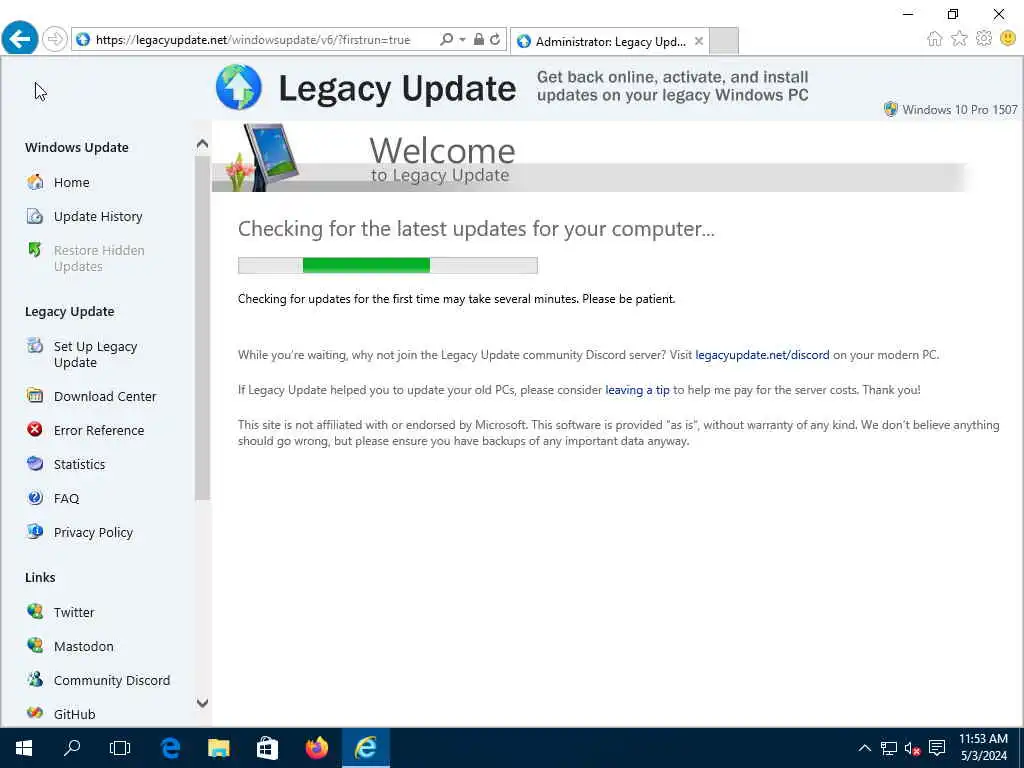Viewport: 1024px width, 768px height.
Task: Click the Mastodon globe icon
Action: pos(35,645)
